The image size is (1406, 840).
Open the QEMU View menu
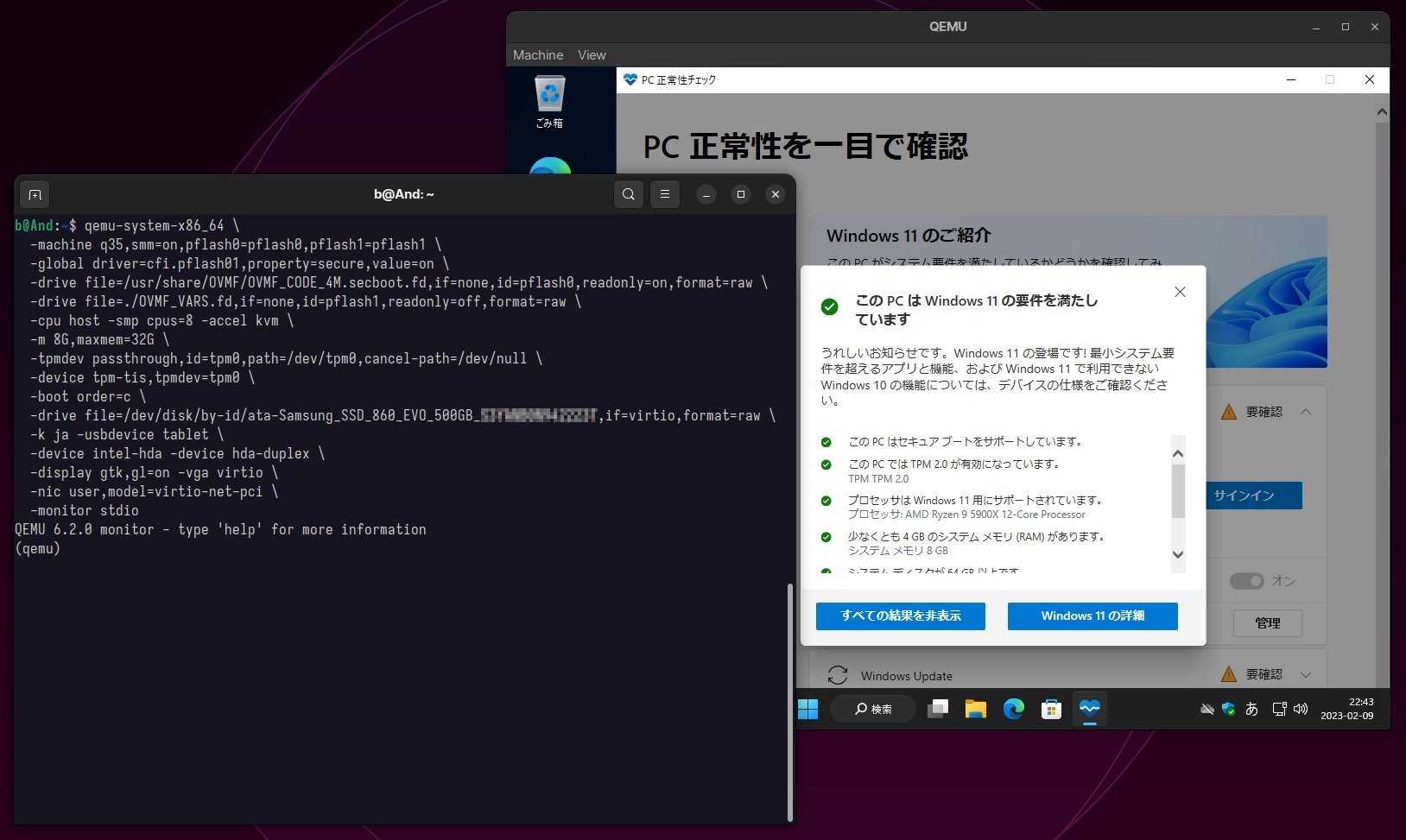pyautogui.click(x=592, y=55)
